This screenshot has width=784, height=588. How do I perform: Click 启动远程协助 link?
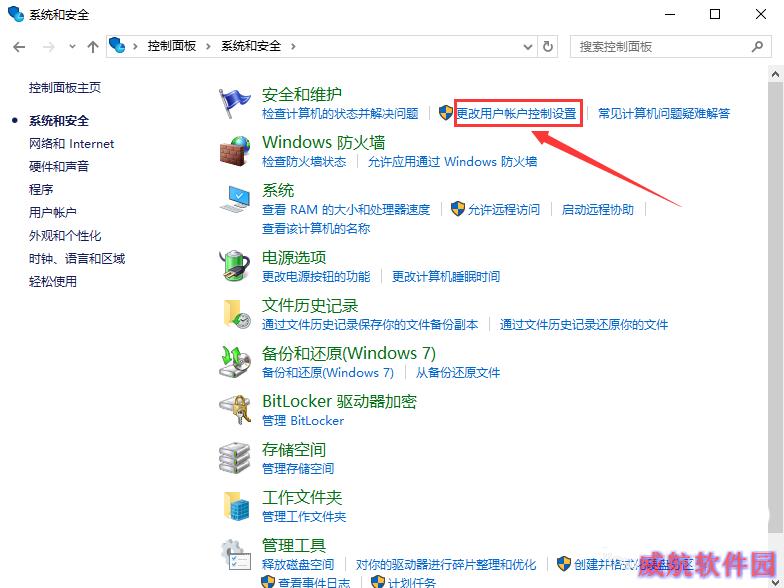[x=598, y=210]
